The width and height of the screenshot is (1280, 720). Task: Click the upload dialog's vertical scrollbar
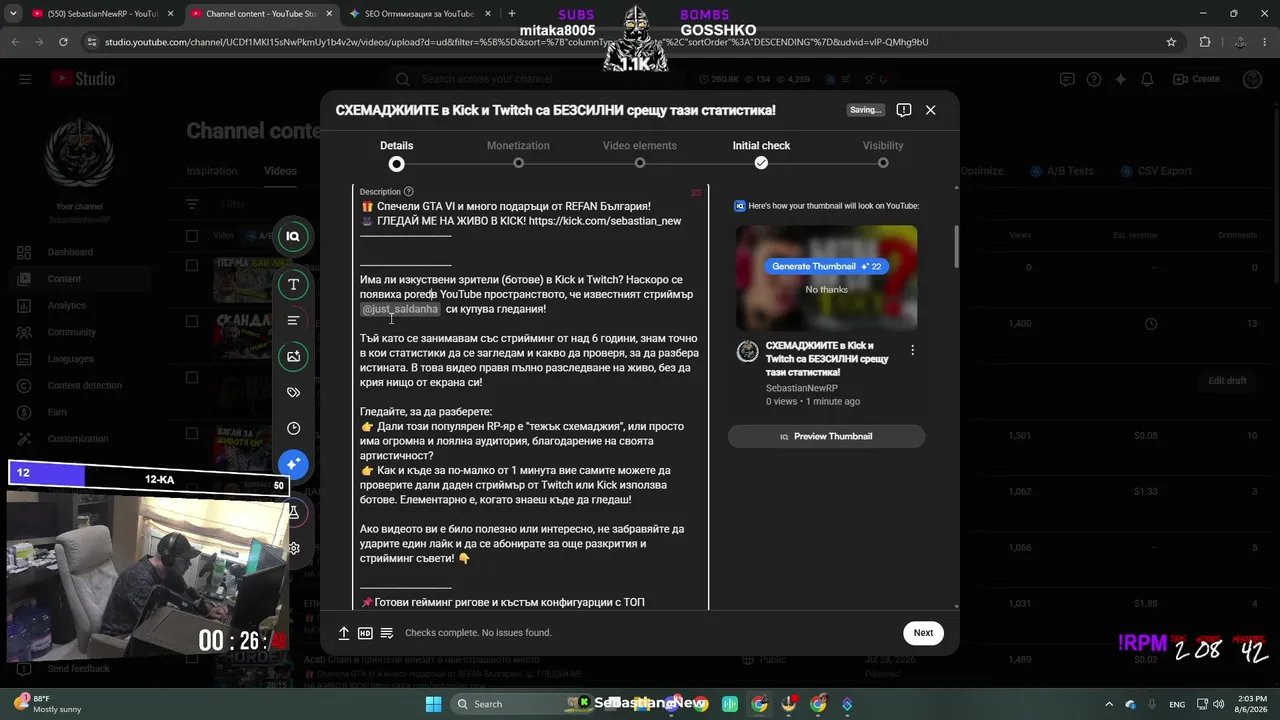coord(956,246)
